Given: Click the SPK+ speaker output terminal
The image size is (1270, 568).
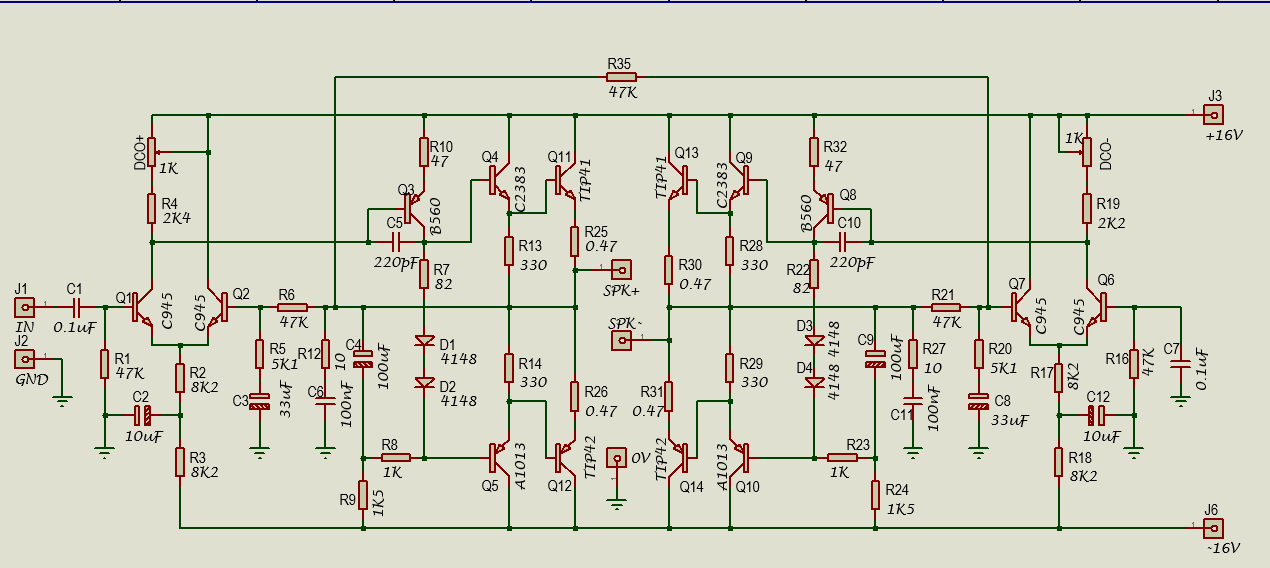Looking at the screenshot, I should pyautogui.click(x=621, y=270).
